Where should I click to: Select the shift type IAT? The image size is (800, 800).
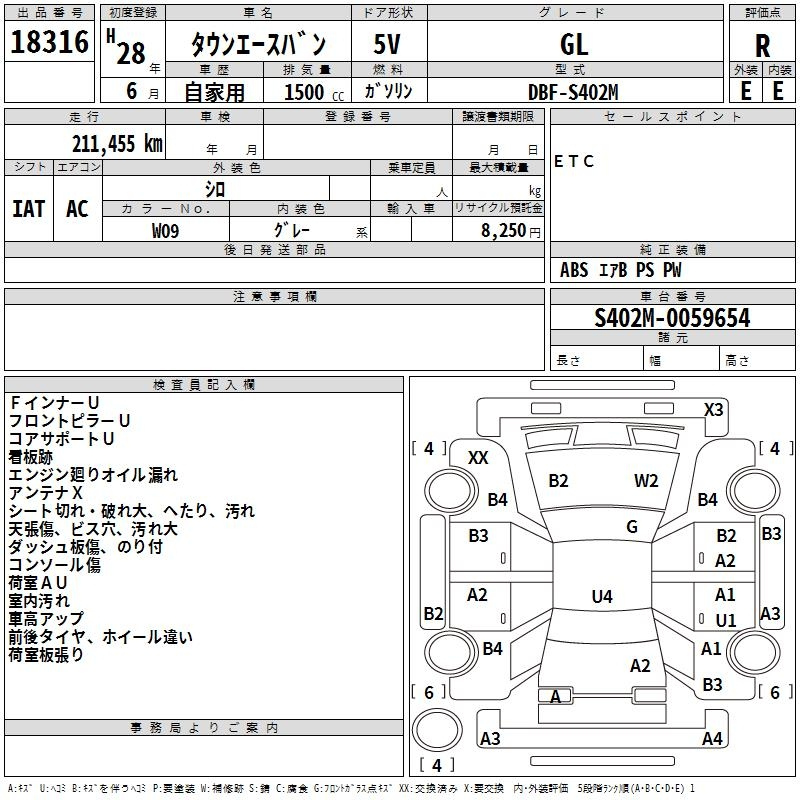point(29,209)
